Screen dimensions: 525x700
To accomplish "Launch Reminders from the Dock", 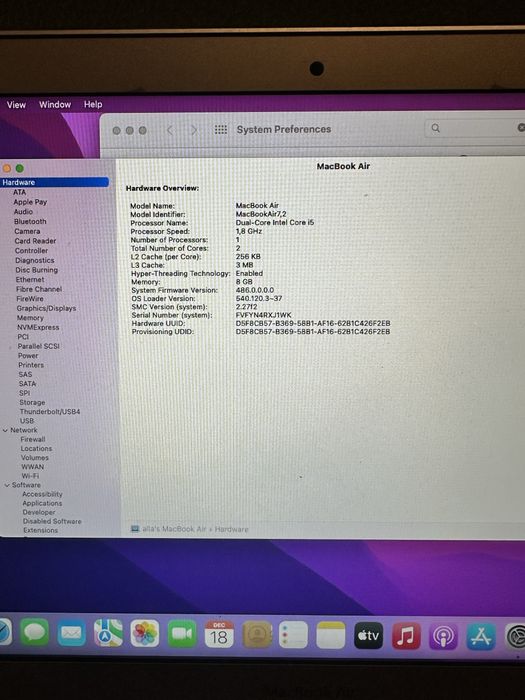I will (293, 635).
